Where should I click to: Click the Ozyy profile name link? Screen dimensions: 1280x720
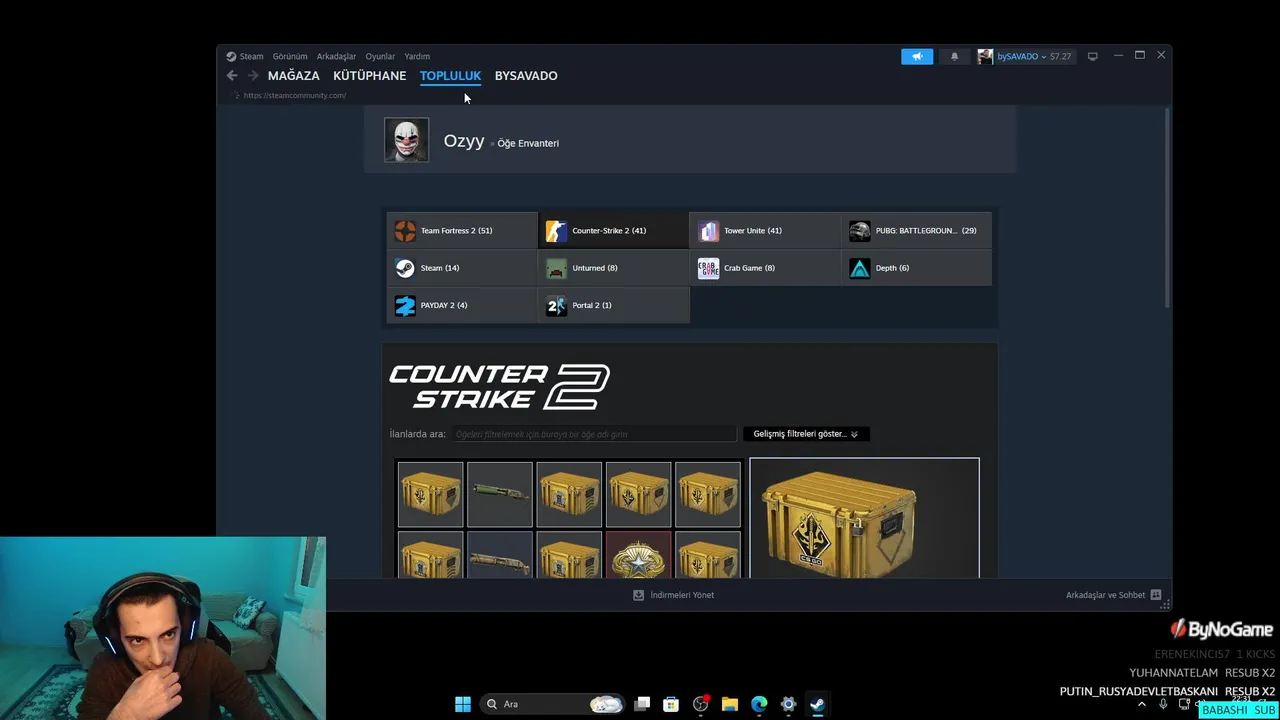(x=464, y=141)
